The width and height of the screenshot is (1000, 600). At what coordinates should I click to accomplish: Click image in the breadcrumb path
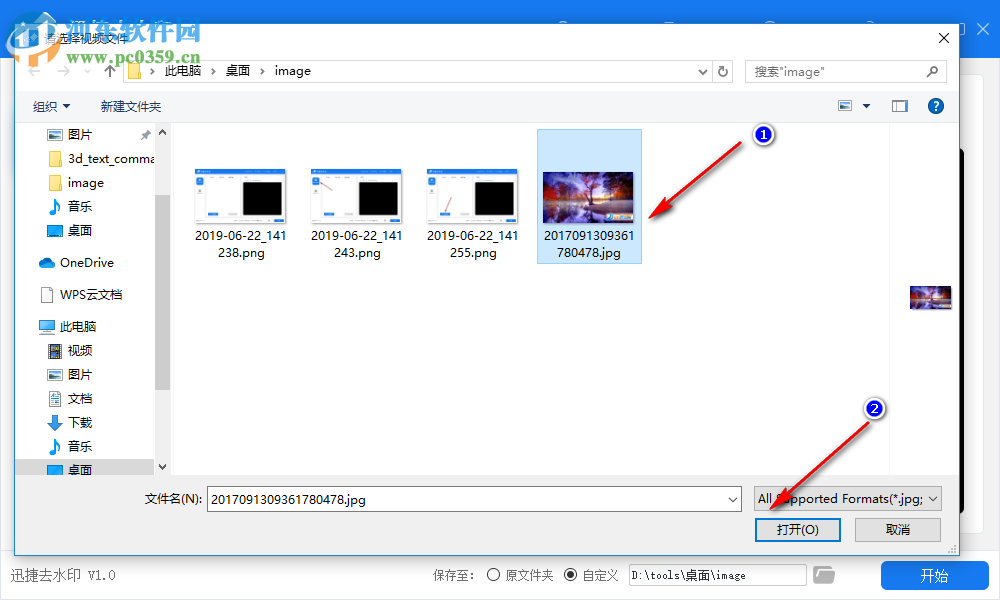tap(293, 71)
